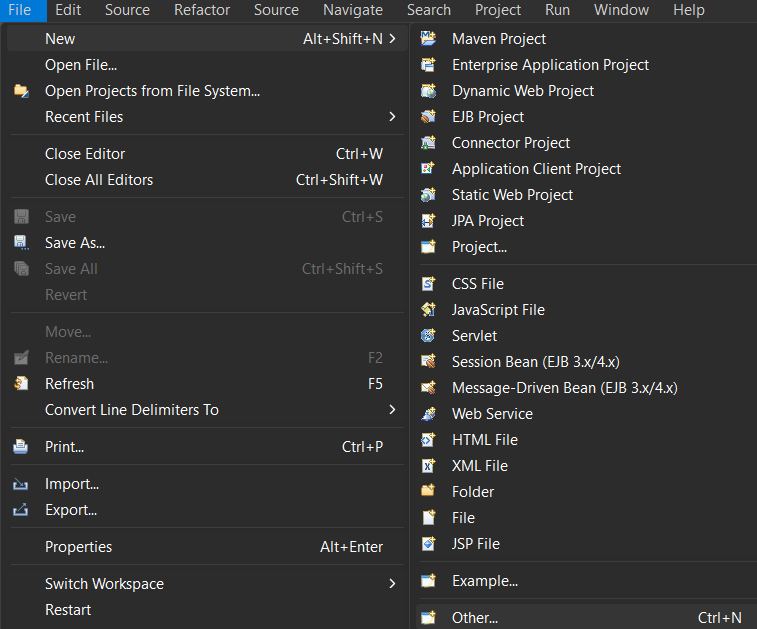Click the XML File icon
The image size is (757, 629).
tap(429, 466)
